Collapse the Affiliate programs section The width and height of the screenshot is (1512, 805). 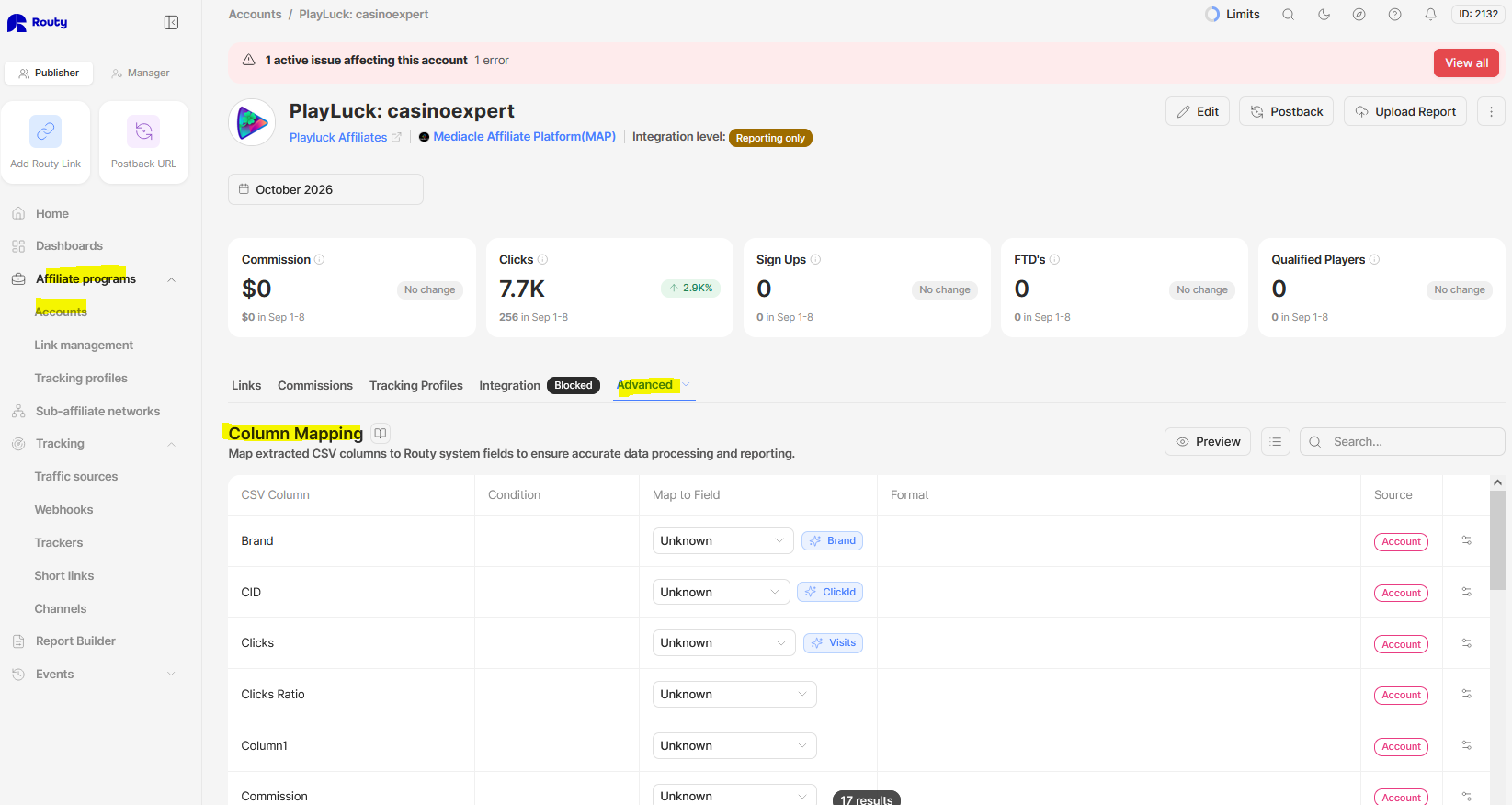pyautogui.click(x=172, y=279)
